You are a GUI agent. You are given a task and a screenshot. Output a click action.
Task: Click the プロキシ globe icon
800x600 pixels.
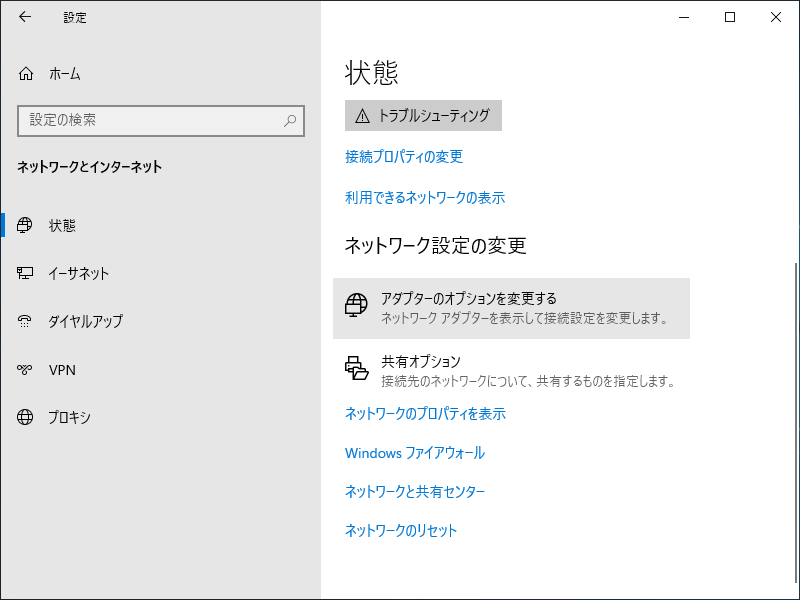(24, 417)
